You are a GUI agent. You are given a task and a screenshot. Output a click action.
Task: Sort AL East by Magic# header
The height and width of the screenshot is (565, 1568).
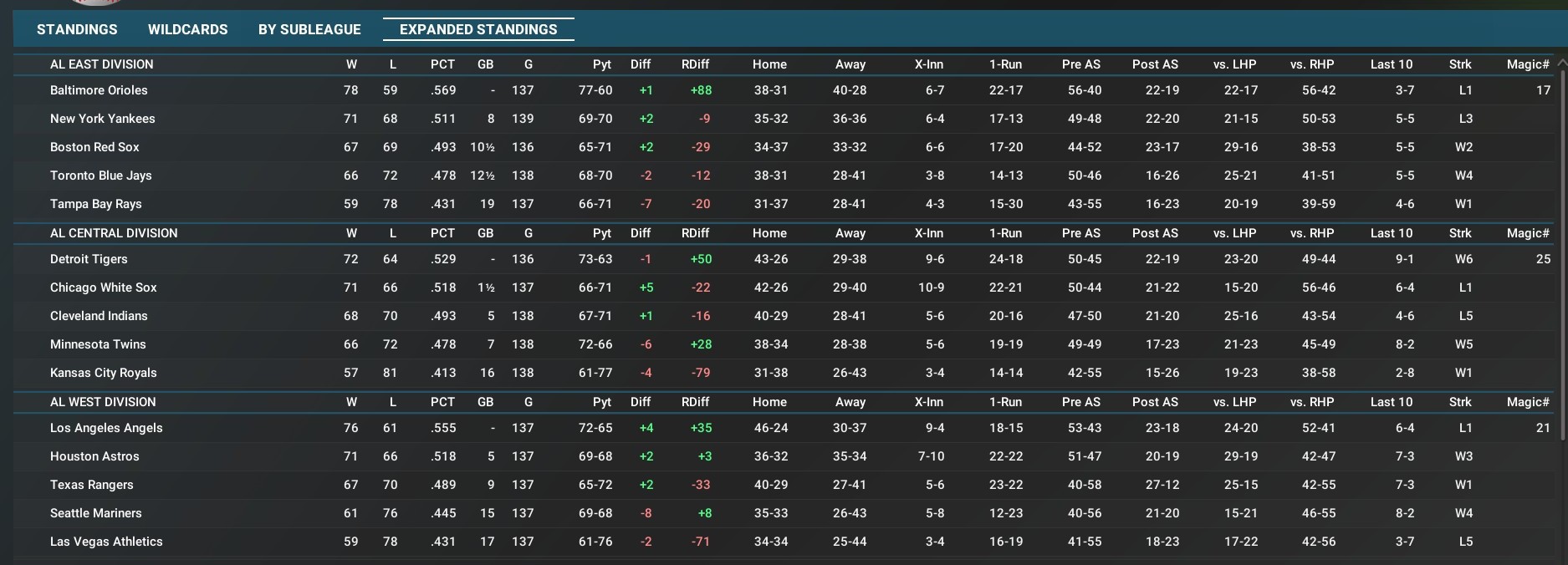pyautogui.click(x=1528, y=64)
